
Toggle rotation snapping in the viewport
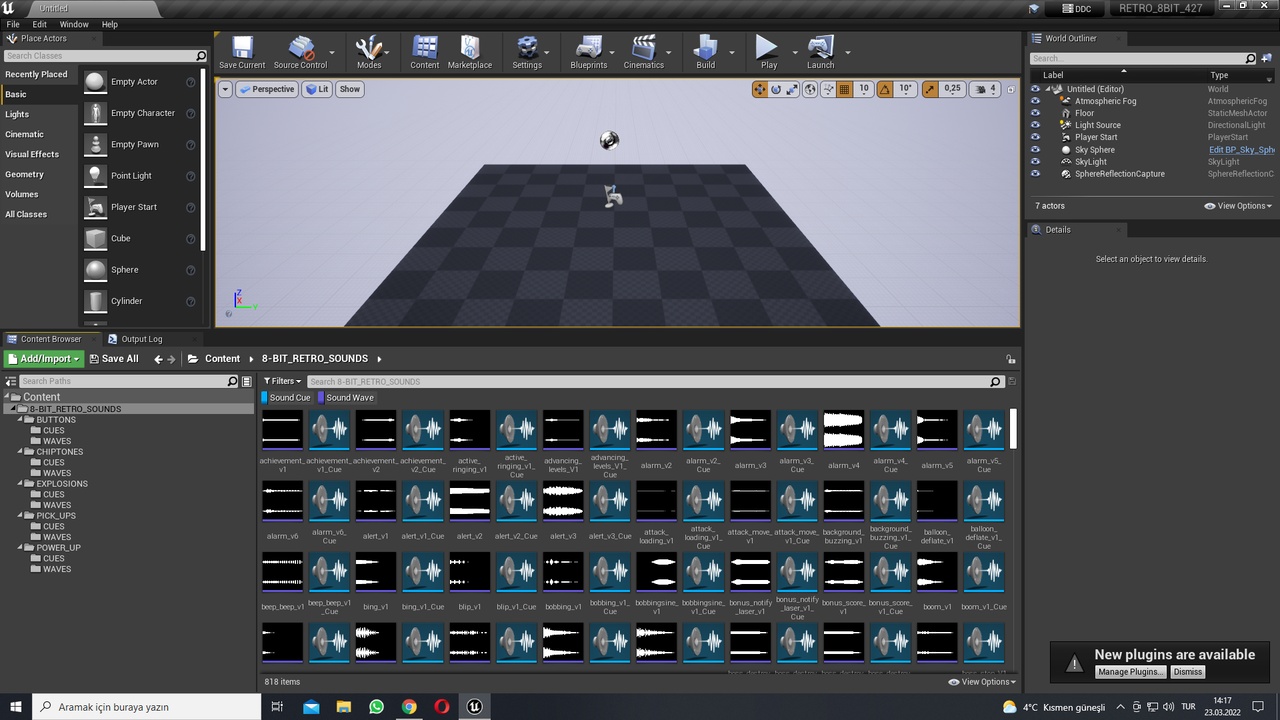pyautogui.click(x=885, y=89)
